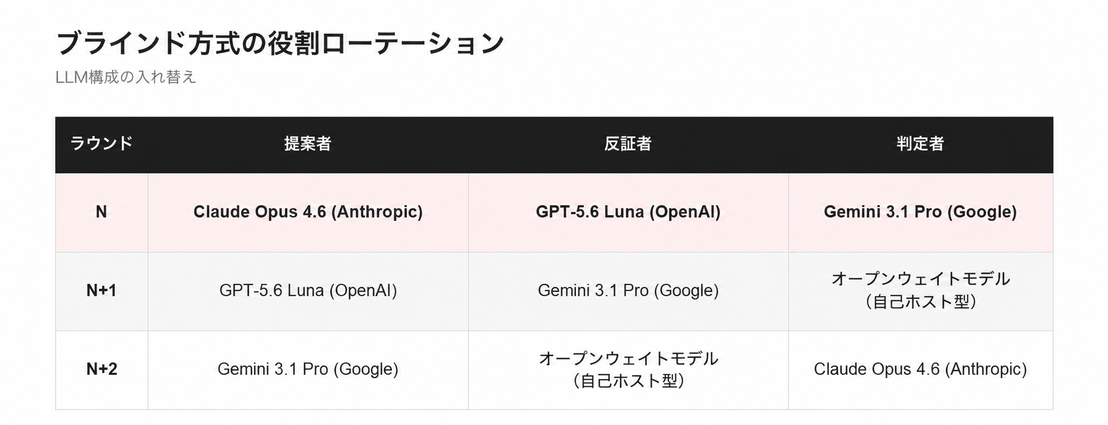Select bold Claude Opus 4.6 proposer cell

308,212
